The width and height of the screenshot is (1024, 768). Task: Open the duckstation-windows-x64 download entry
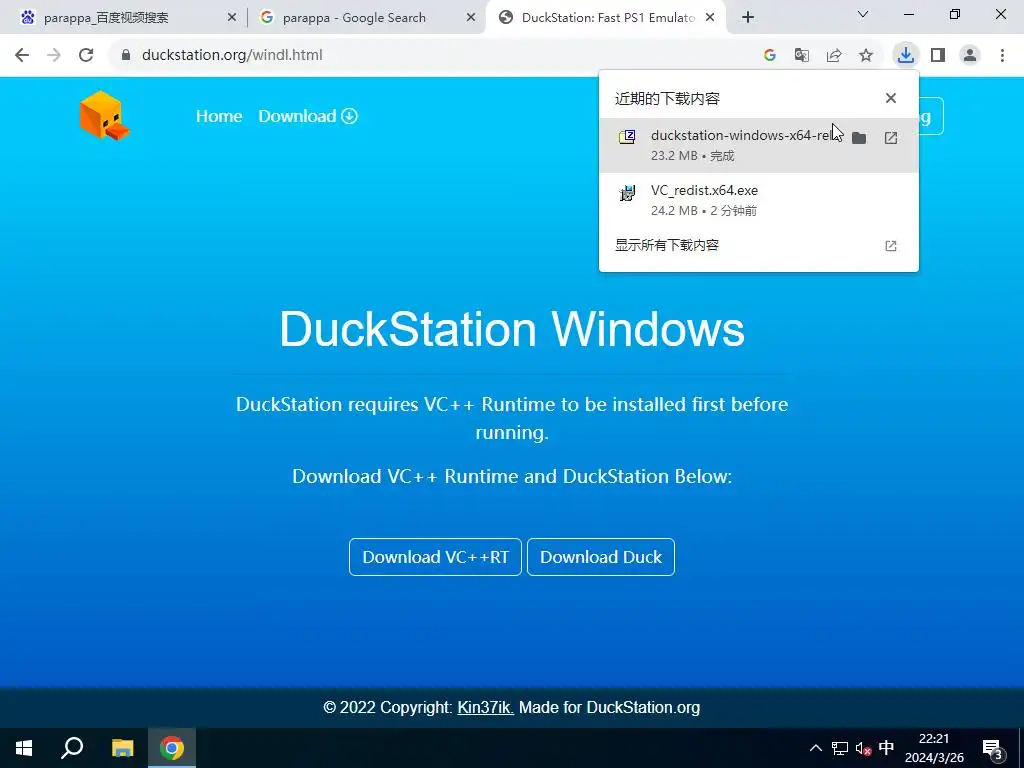(759, 145)
